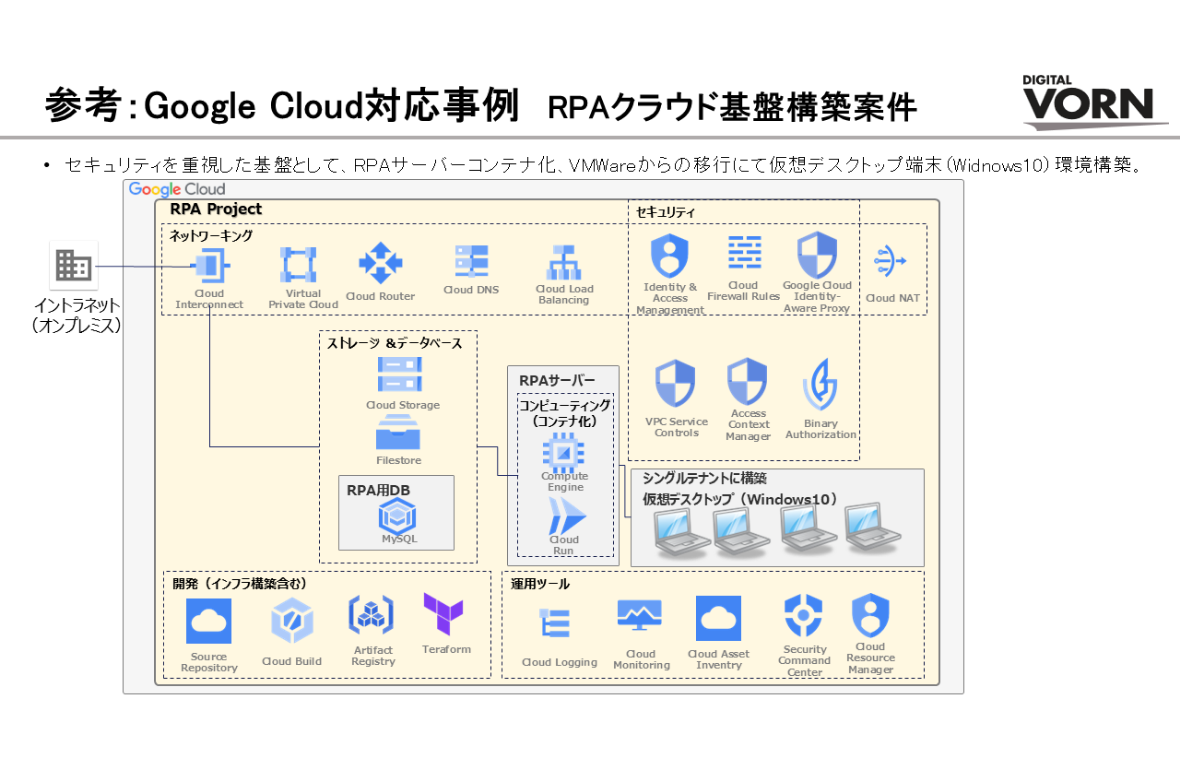Click the 'シングルテナントに構築' text

pos(704,478)
